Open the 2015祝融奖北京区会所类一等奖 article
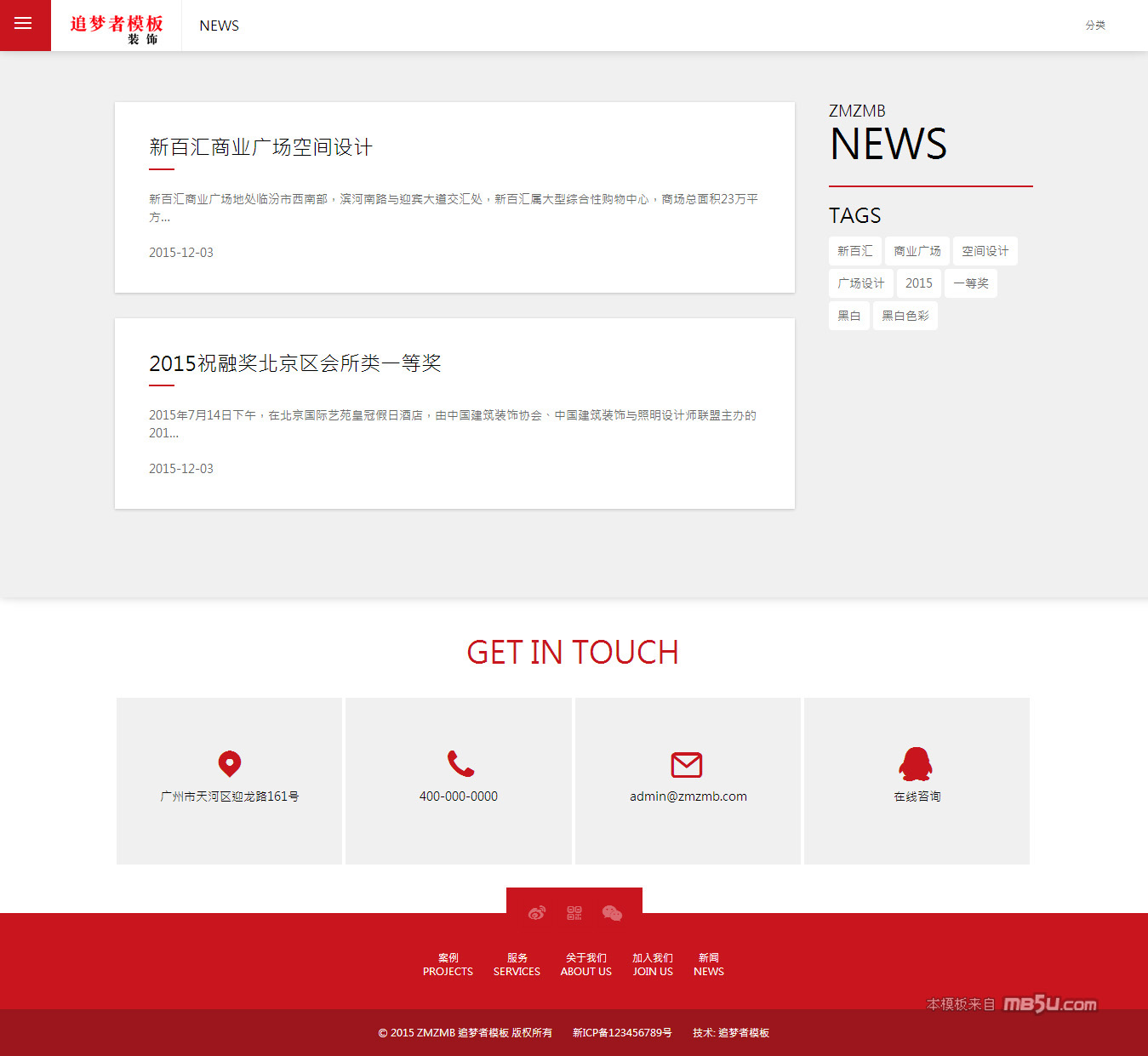1148x1056 pixels. pyautogui.click(x=294, y=363)
